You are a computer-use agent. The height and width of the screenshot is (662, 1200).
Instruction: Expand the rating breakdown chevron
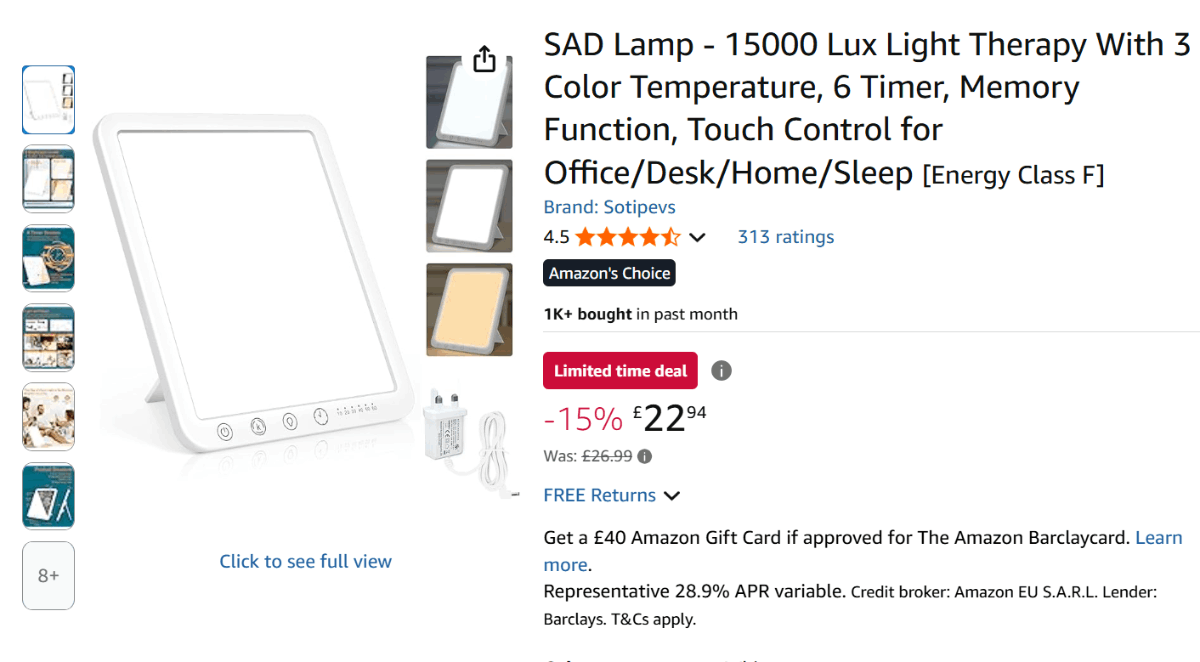tap(698, 238)
